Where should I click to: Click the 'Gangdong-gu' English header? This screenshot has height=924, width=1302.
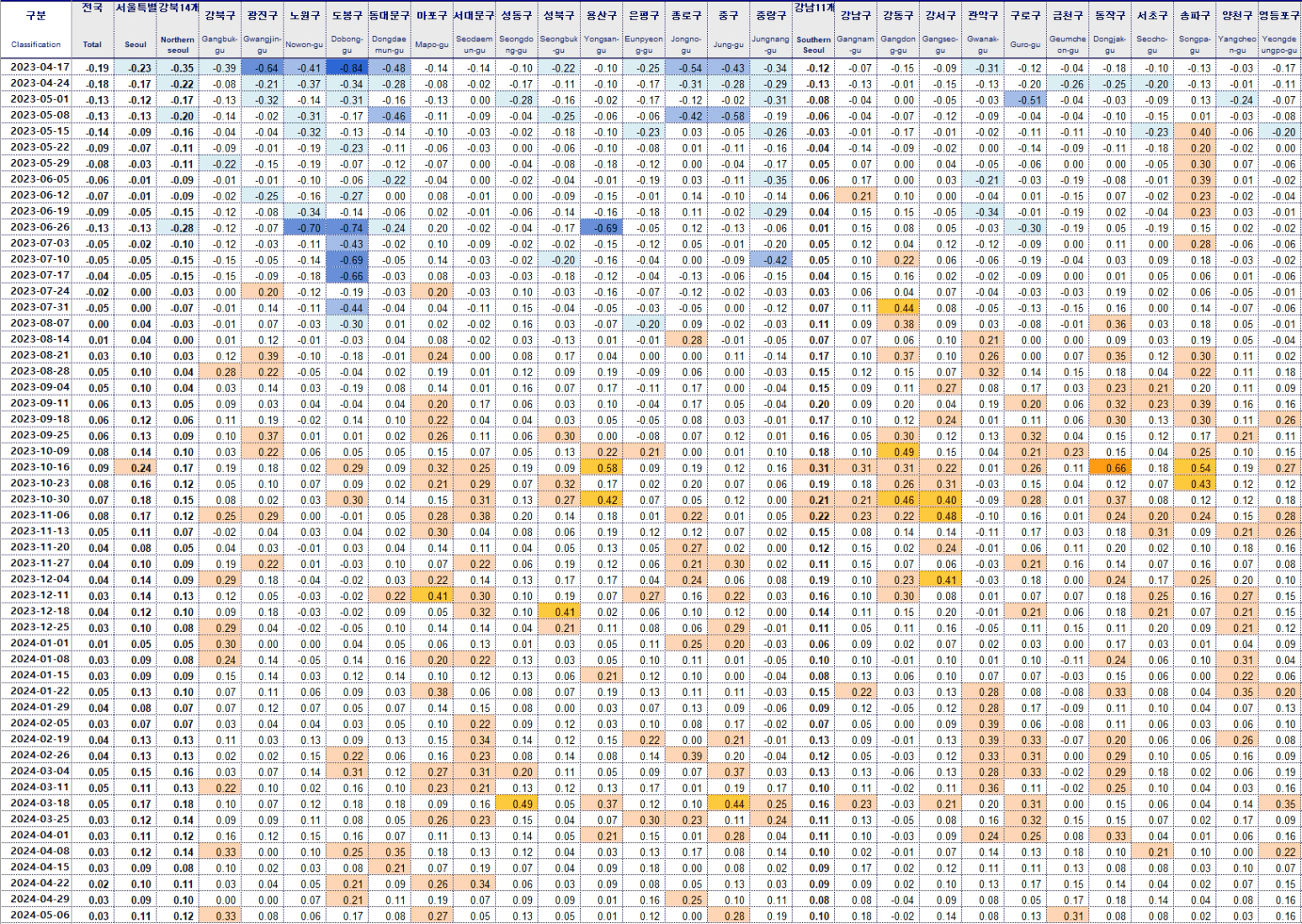point(898,45)
